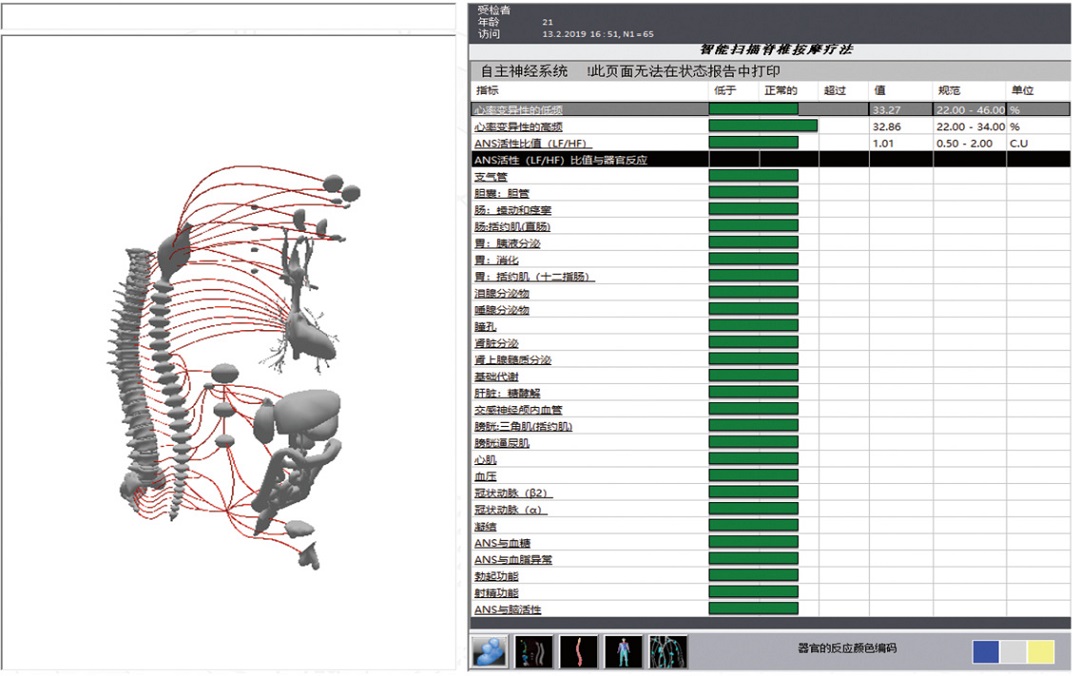Select the red spine view icon
Image resolution: width=1080 pixels, height=676 pixels.
tap(578, 651)
